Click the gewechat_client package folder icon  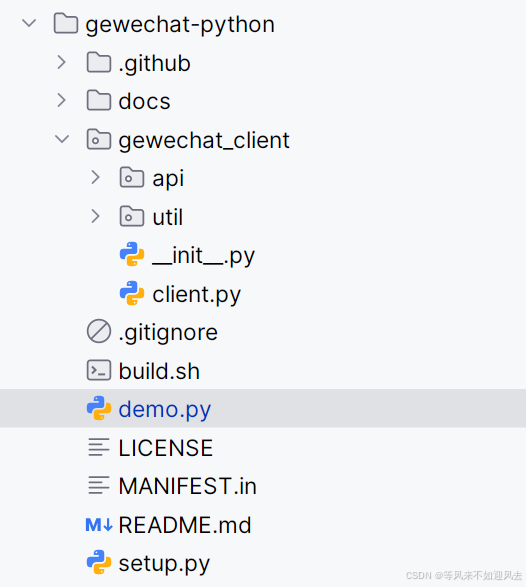click(99, 139)
